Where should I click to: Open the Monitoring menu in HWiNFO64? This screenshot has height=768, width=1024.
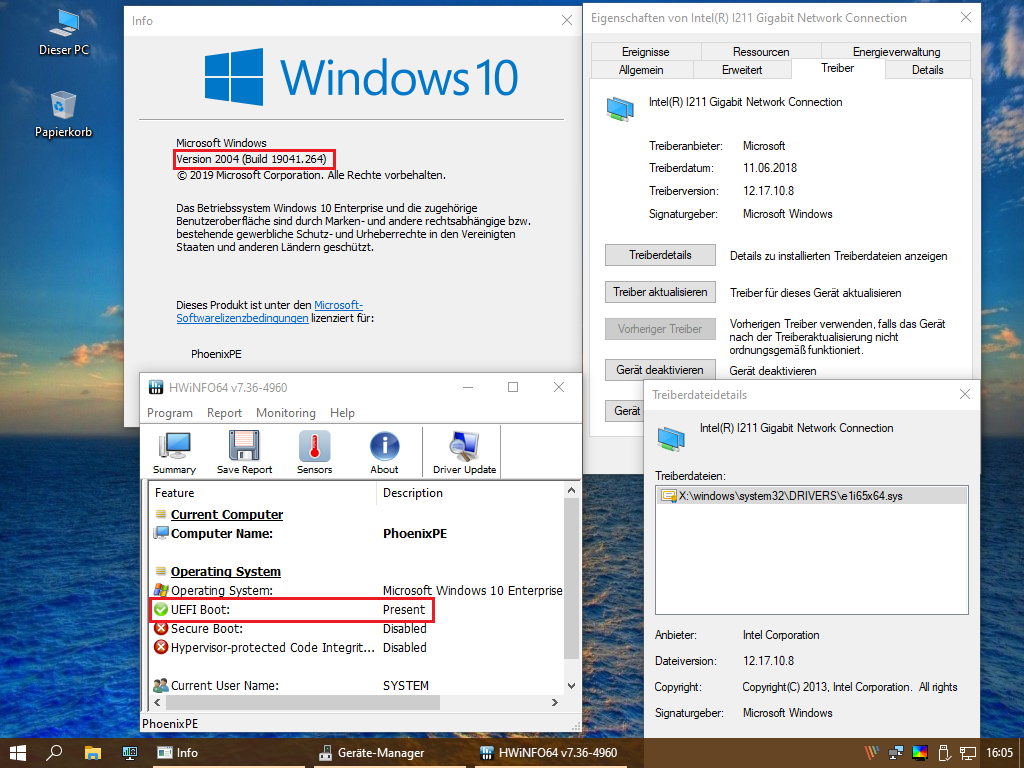point(286,412)
